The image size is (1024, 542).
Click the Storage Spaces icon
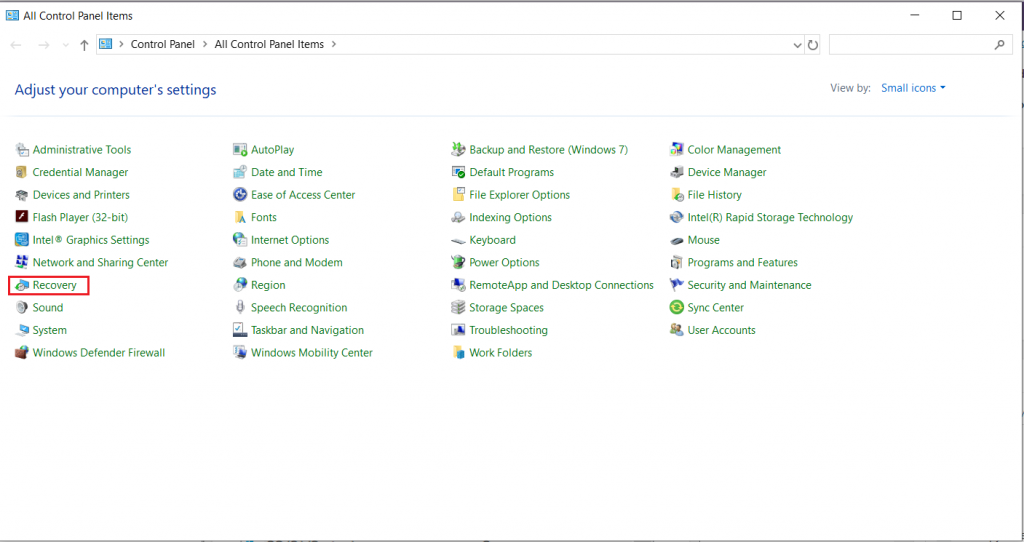(x=458, y=308)
